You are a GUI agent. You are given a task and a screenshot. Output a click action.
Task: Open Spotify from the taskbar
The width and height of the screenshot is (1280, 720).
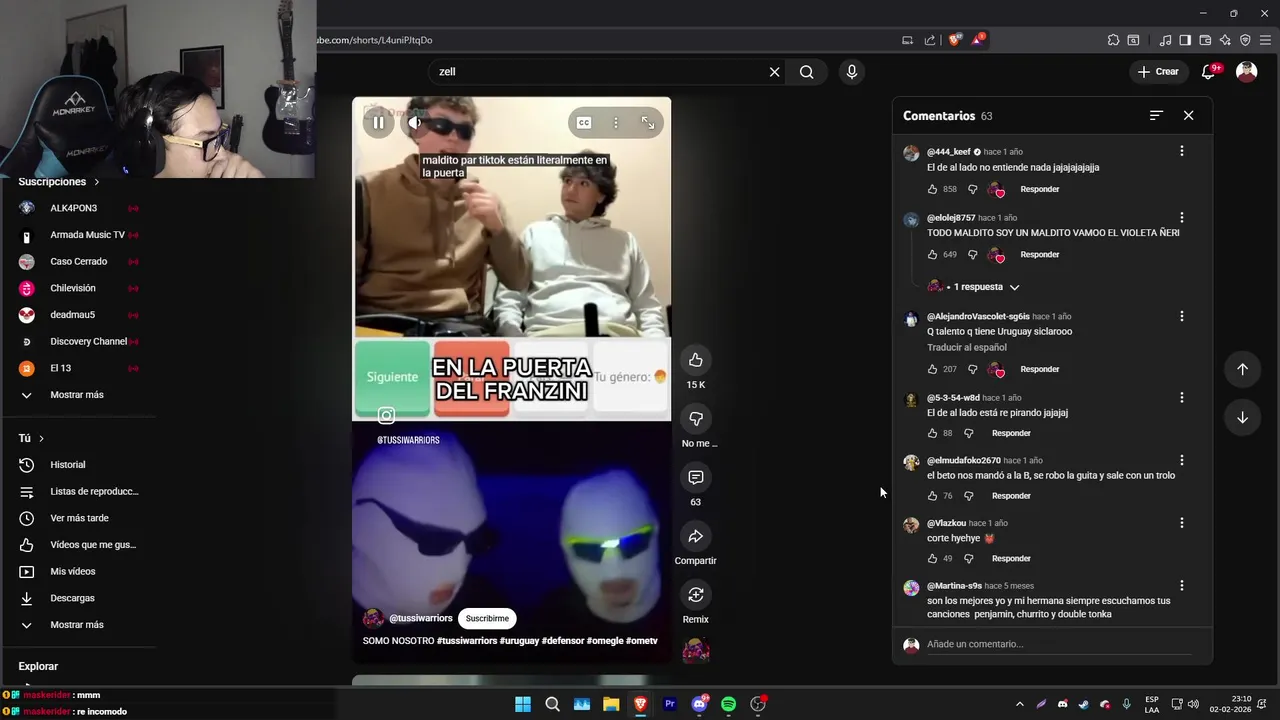click(x=728, y=704)
